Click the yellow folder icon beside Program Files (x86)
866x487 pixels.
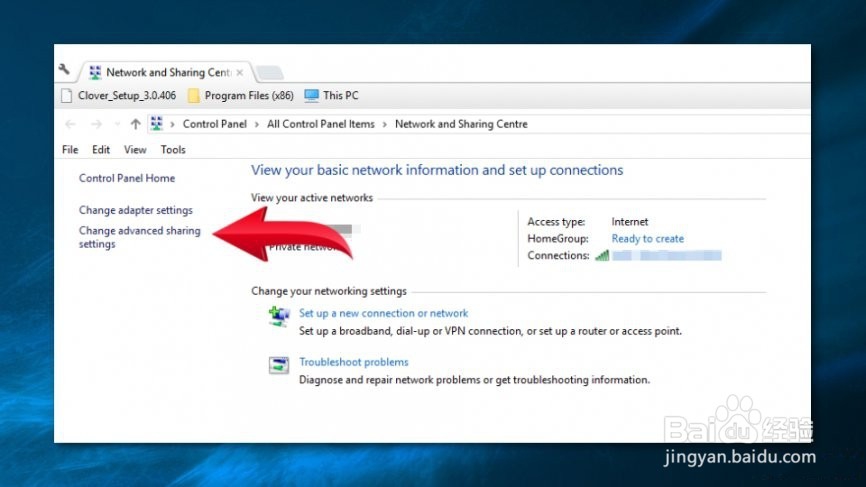click(193, 96)
